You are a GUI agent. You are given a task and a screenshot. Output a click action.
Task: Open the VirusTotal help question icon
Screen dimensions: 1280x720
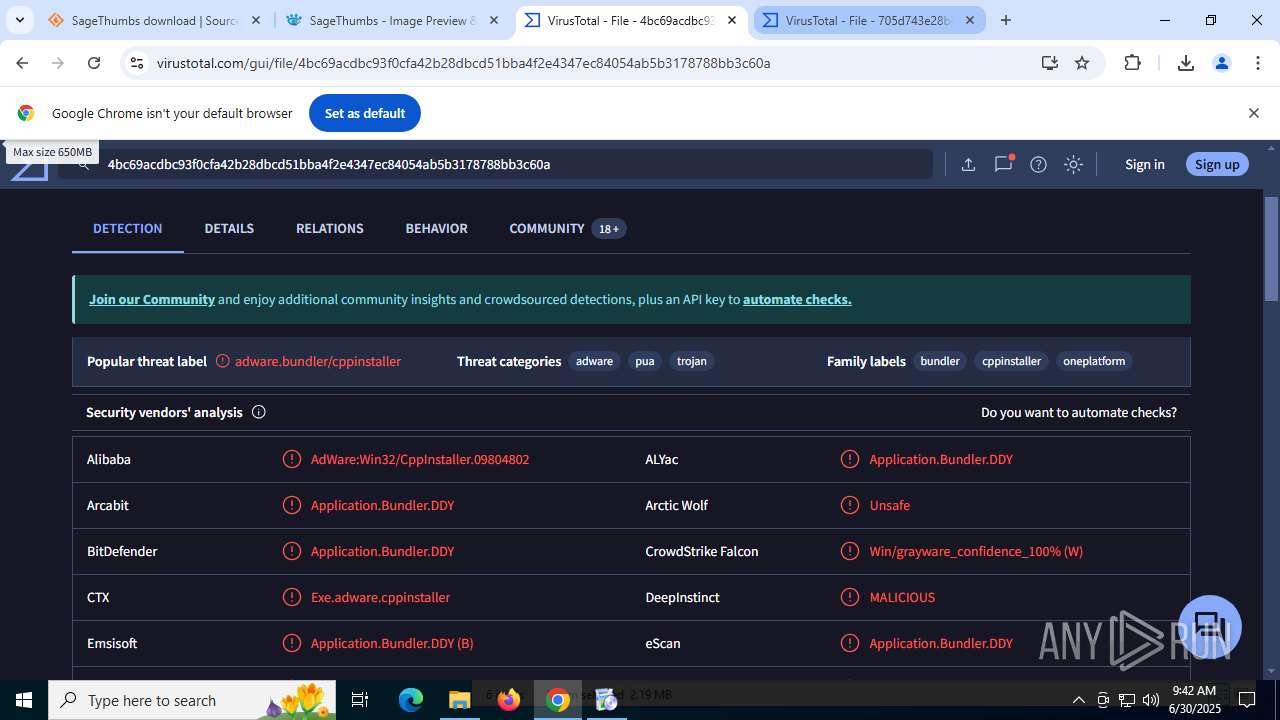[1038, 164]
